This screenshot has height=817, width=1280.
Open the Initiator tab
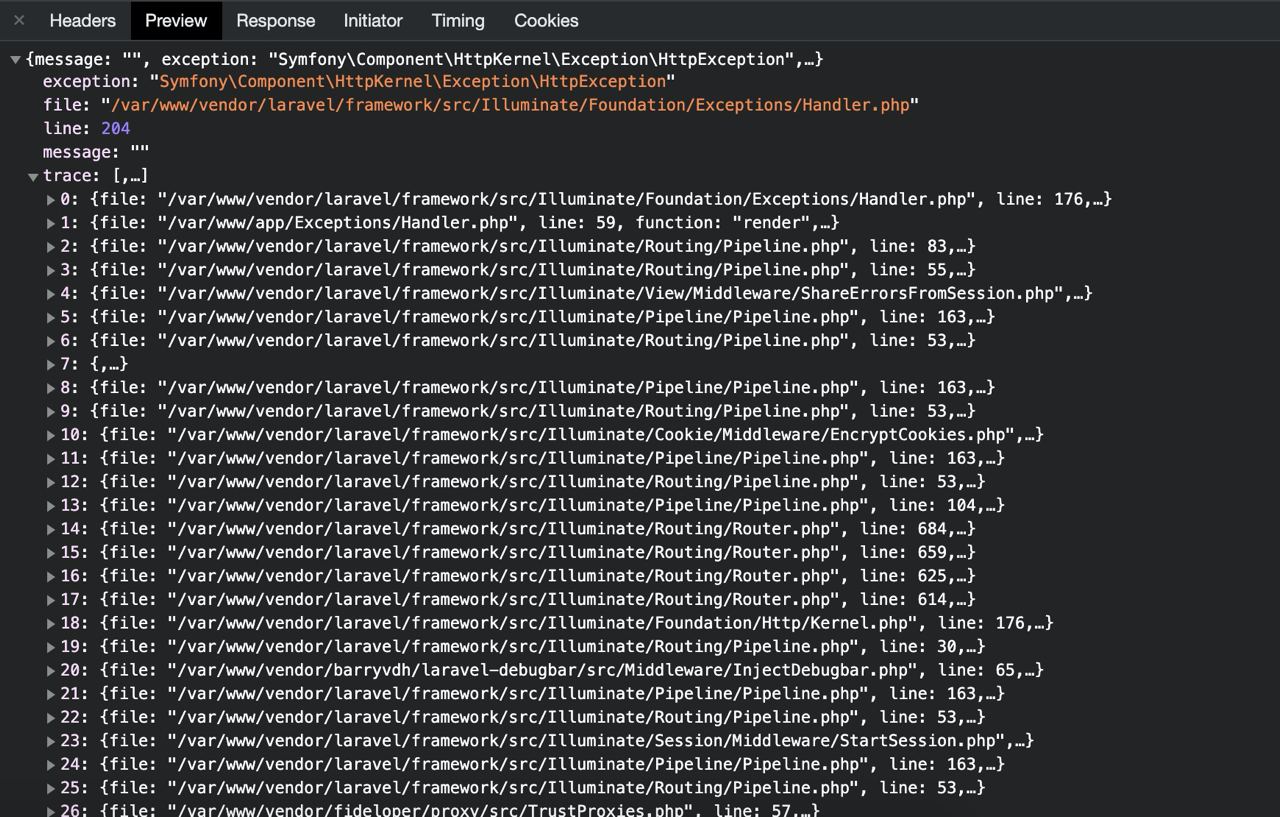click(373, 20)
